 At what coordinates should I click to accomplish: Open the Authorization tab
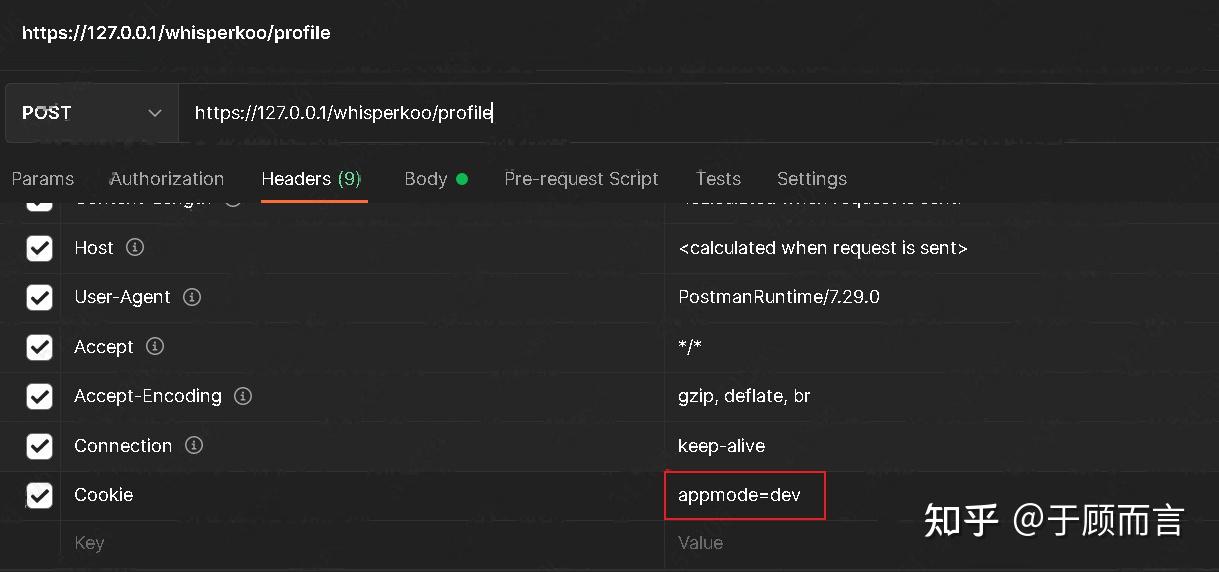[167, 179]
